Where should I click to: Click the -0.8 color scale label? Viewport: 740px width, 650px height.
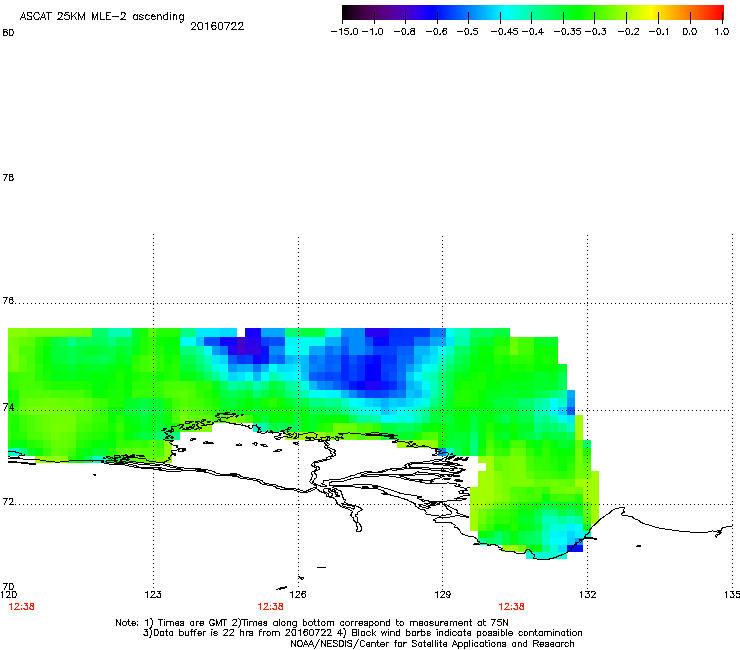(x=404, y=32)
